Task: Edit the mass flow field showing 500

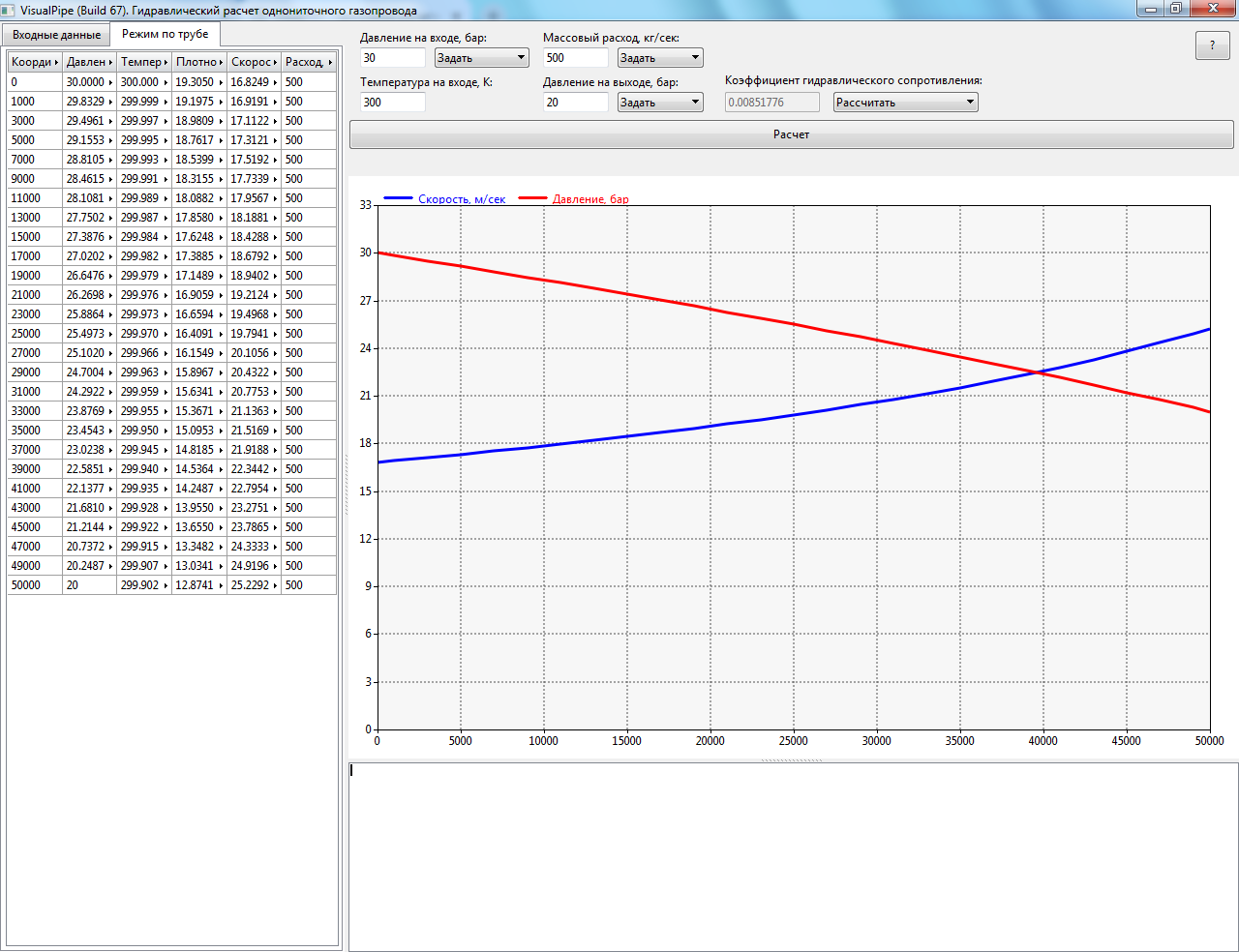Action: [576, 58]
